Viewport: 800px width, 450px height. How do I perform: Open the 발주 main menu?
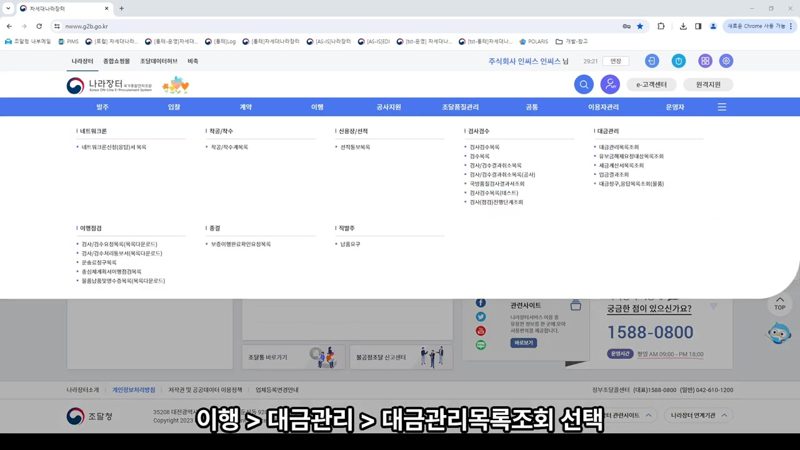click(x=103, y=107)
